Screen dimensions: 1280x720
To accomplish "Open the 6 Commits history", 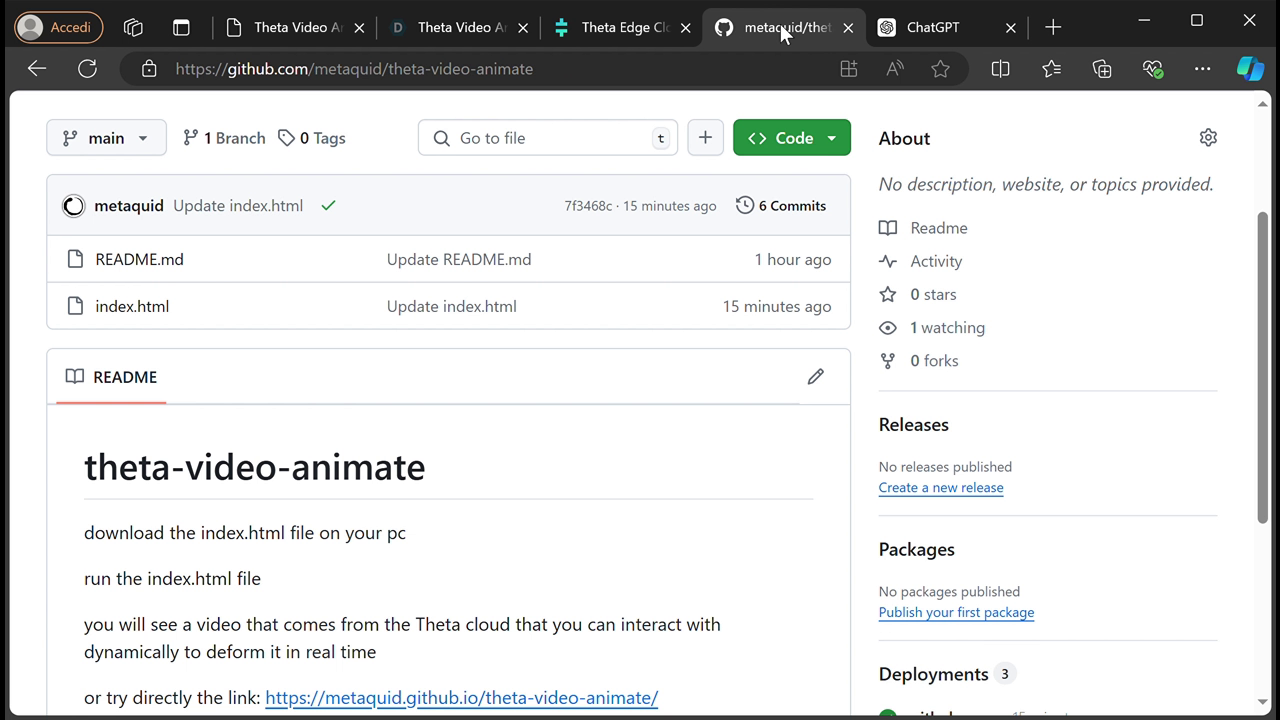I will (781, 206).
